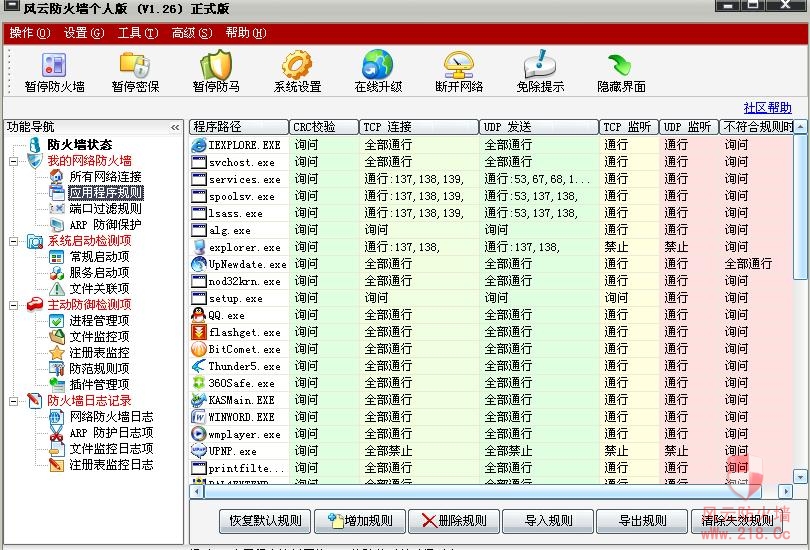
Task: Click the 插件管理项 icon in tree
Action: click(x=57, y=385)
